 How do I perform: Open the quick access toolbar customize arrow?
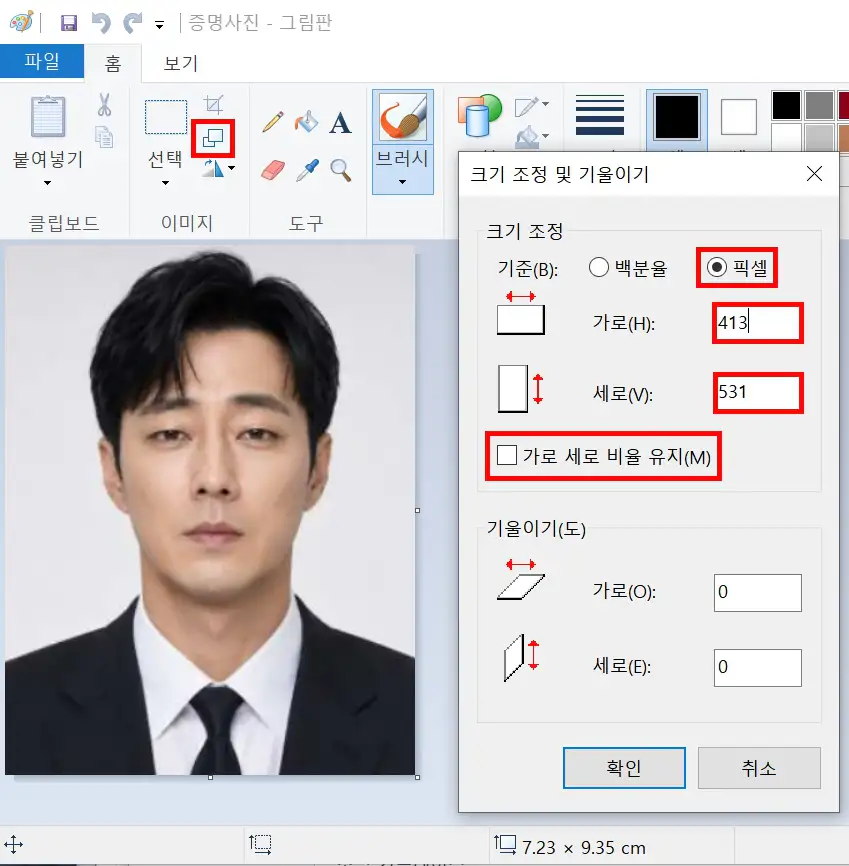coord(160,25)
